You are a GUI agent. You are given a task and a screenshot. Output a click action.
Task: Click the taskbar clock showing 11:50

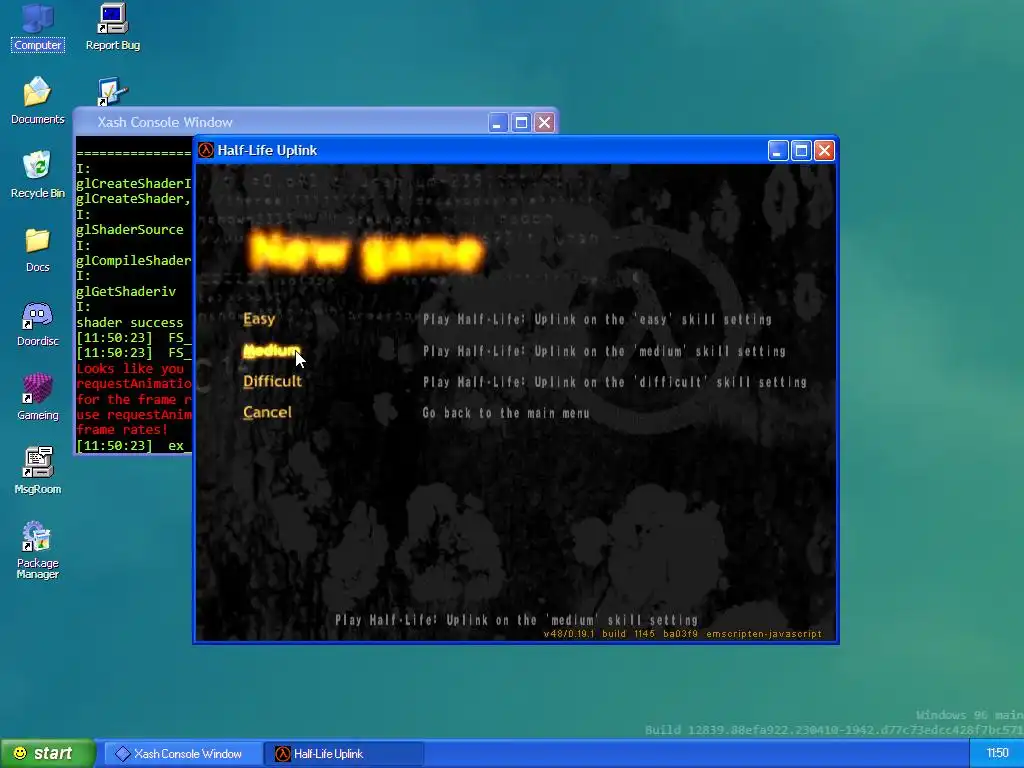(997, 754)
